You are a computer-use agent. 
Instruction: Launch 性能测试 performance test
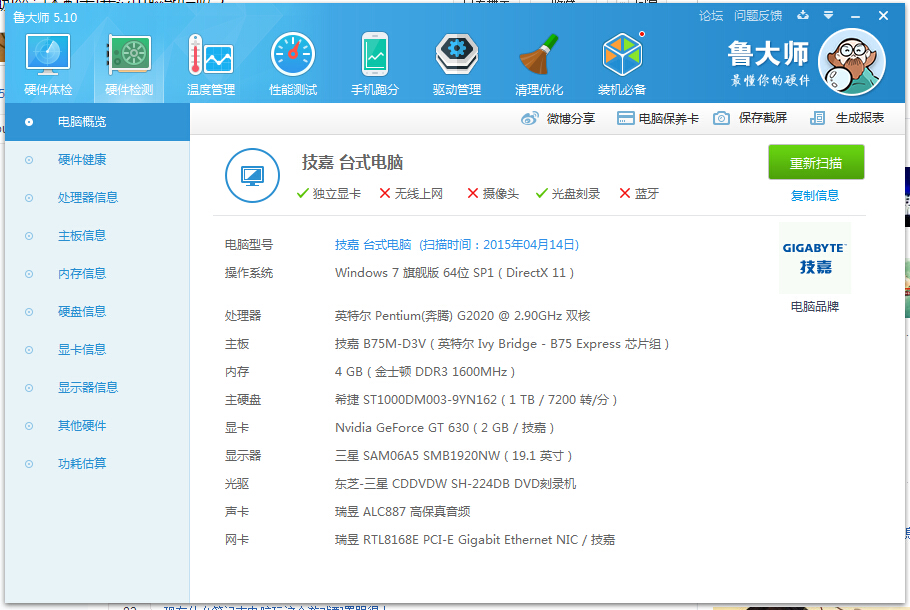[293, 64]
